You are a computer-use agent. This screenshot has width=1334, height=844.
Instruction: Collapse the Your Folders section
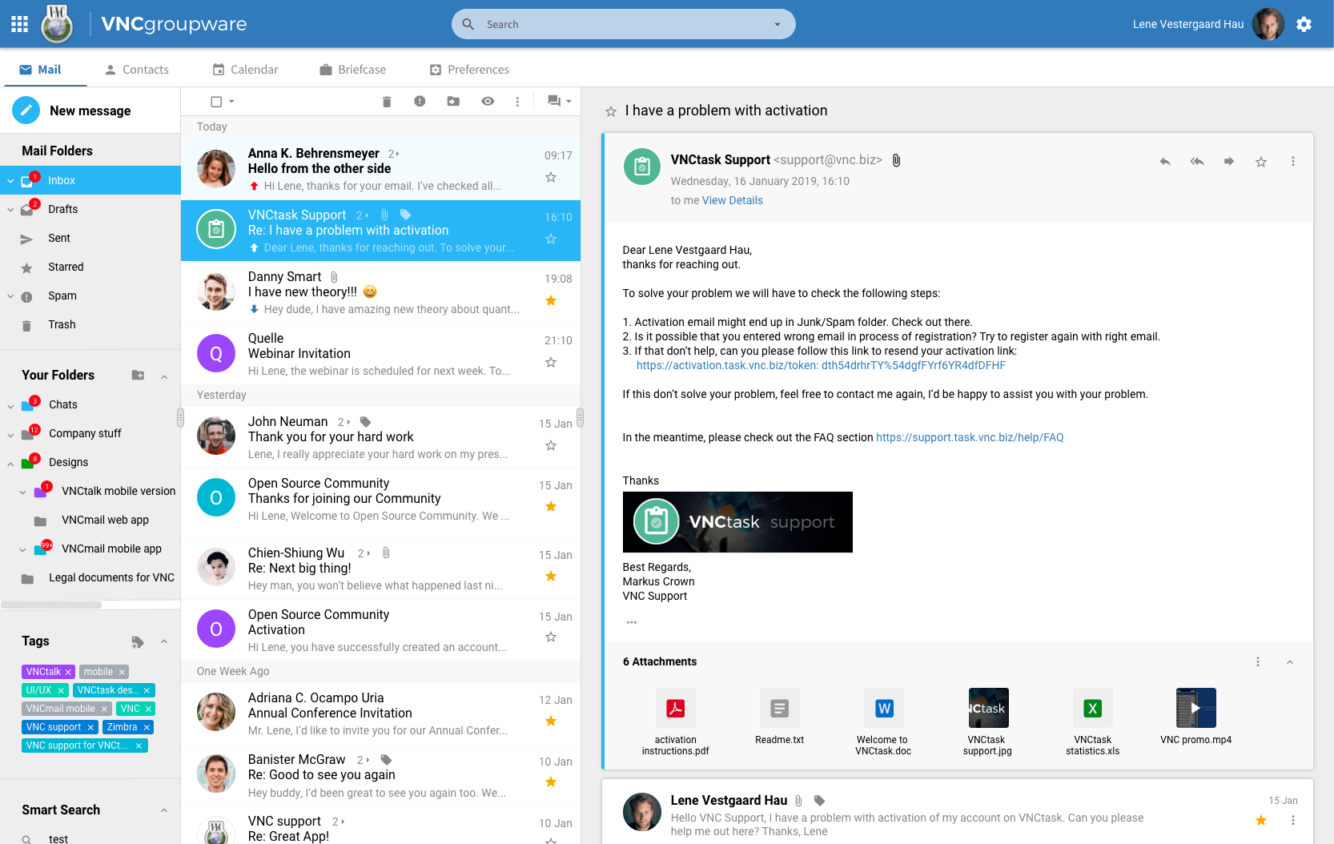pyautogui.click(x=164, y=376)
